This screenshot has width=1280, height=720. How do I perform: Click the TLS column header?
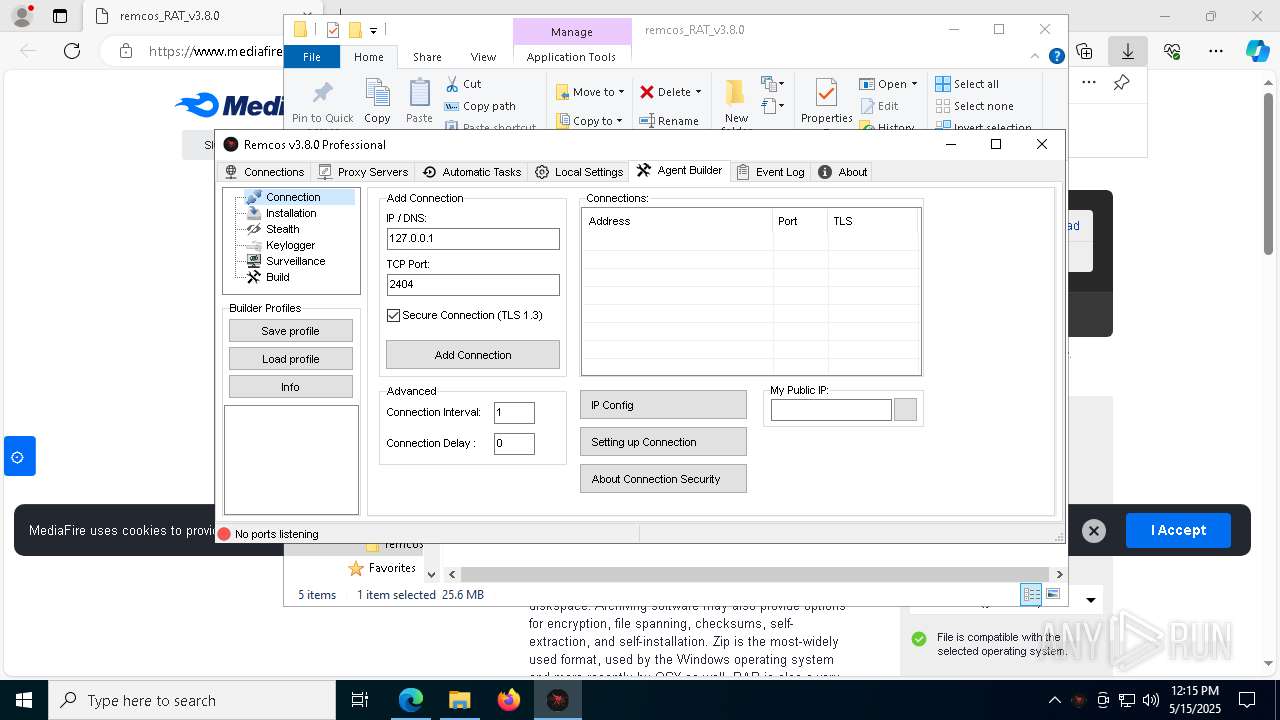pos(873,221)
